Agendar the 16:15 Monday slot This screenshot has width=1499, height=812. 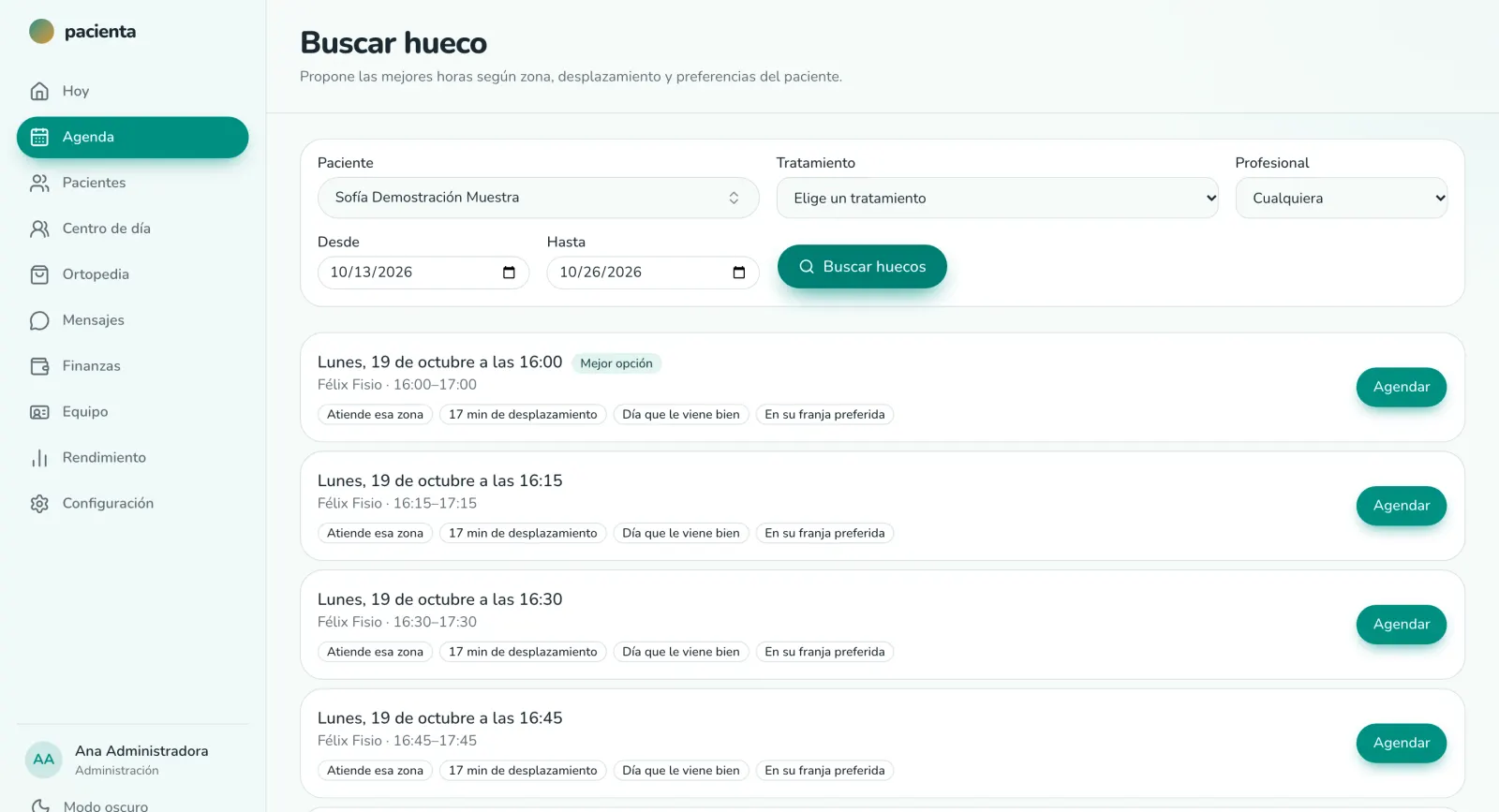(1401, 506)
